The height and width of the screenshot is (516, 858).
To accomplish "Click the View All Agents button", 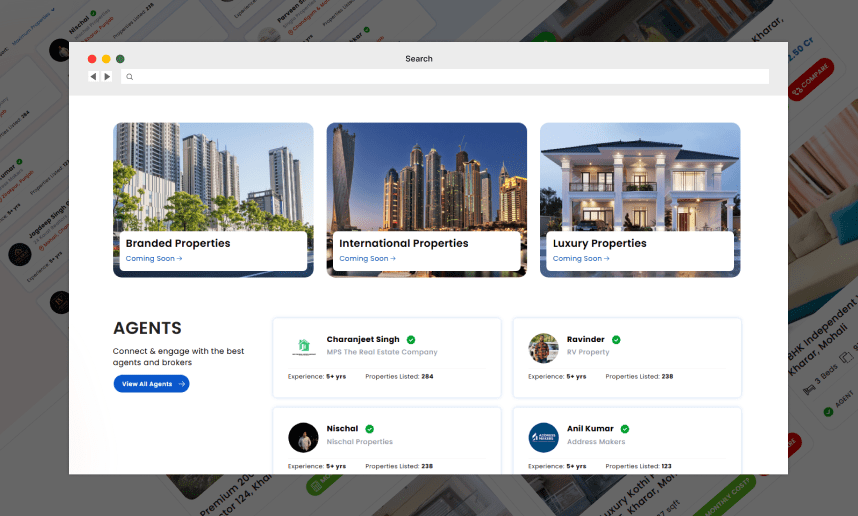I will [x=151, y=384].
